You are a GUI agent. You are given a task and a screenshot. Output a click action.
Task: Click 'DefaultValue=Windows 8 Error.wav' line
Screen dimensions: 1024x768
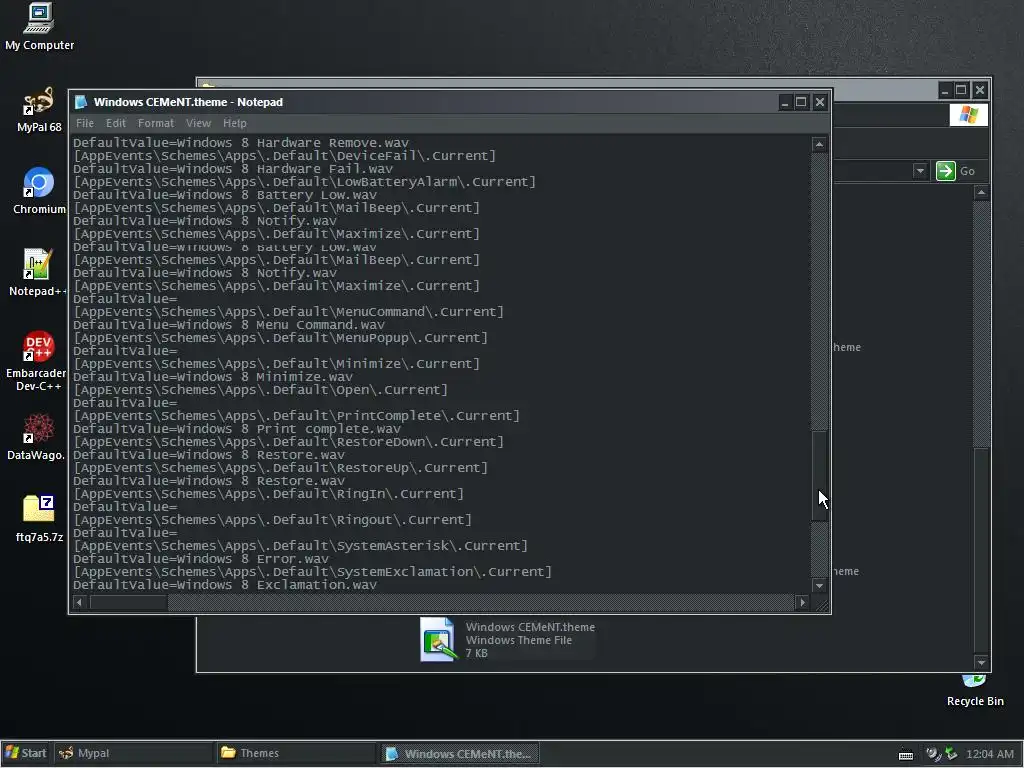click(x=201, y=558)
